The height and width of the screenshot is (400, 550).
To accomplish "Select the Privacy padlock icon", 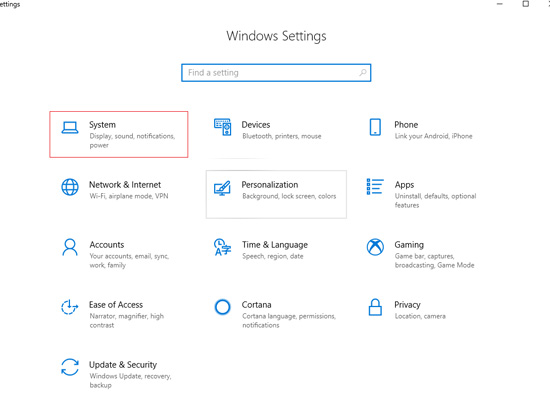I will pos(375,307).
